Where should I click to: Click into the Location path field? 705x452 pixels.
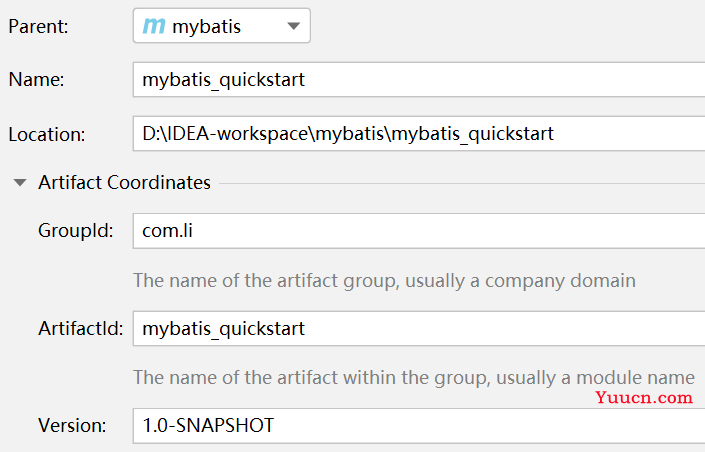coord(419,134)
